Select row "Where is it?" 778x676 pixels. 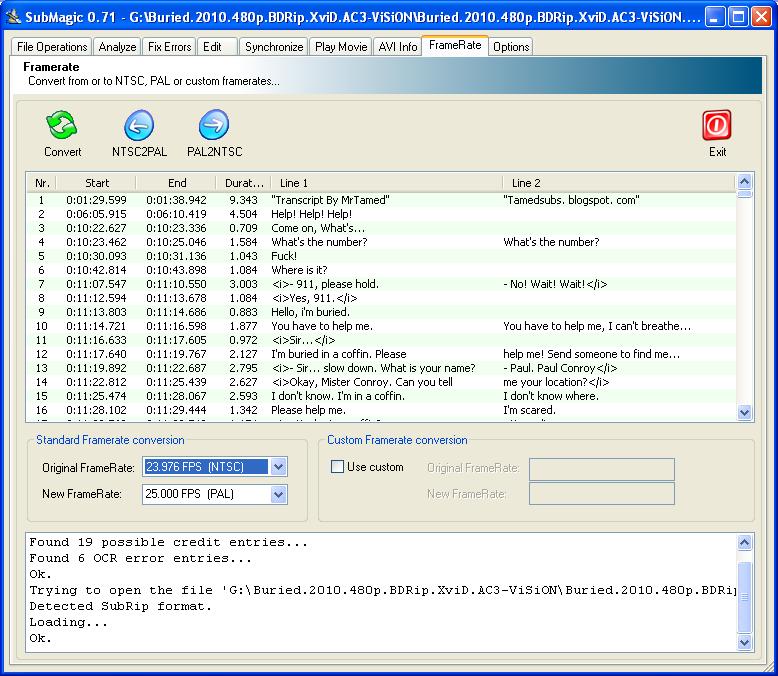pyautogui.click(x=381, y=270)
